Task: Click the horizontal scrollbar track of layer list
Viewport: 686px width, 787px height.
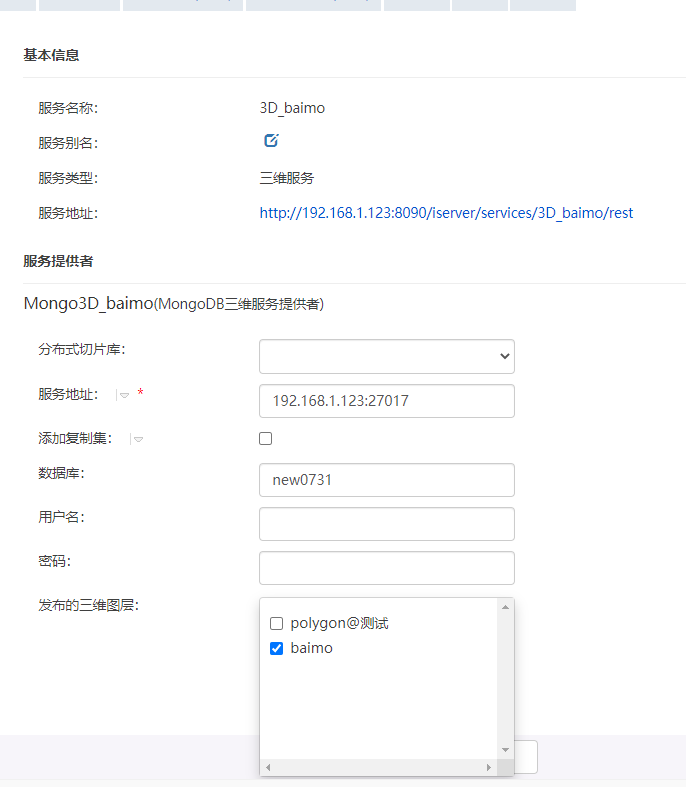Action: point(380,767)
